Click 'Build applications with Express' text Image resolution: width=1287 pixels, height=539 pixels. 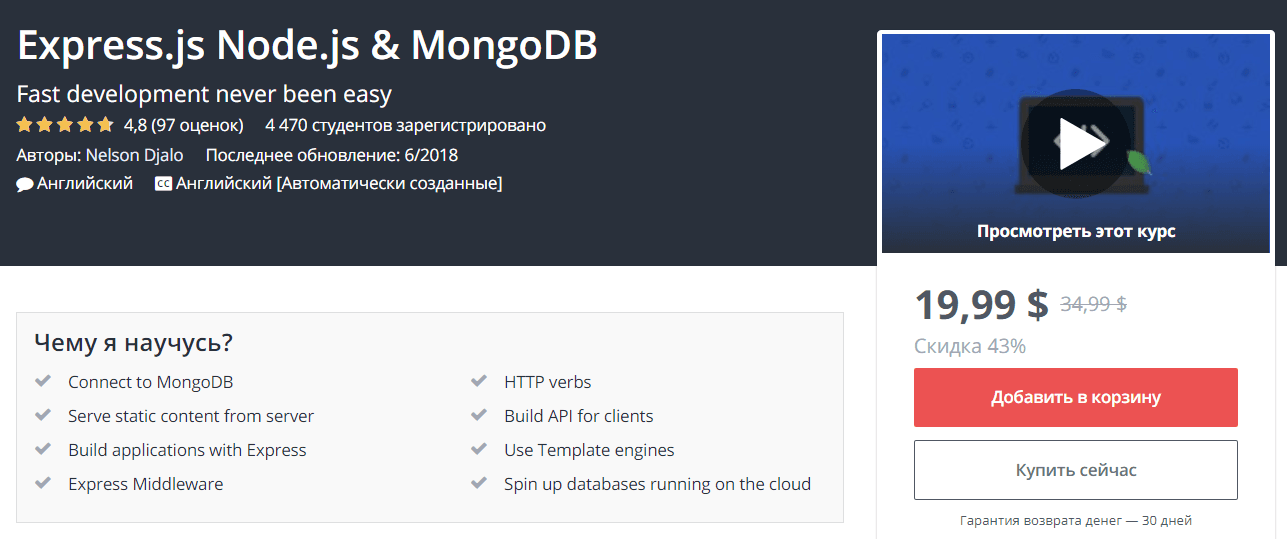(x=187, y=450)
